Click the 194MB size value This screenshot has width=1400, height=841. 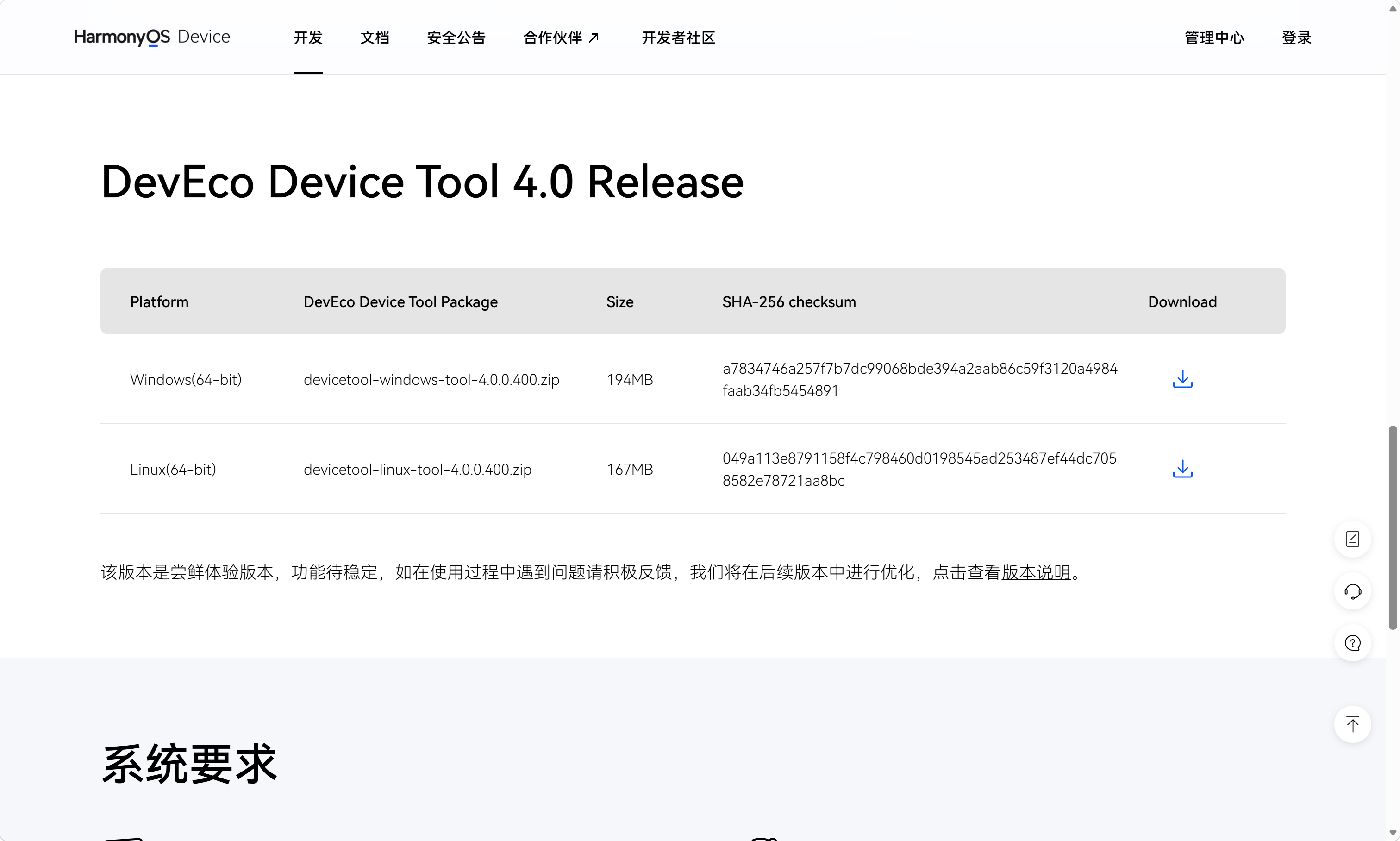630,379
